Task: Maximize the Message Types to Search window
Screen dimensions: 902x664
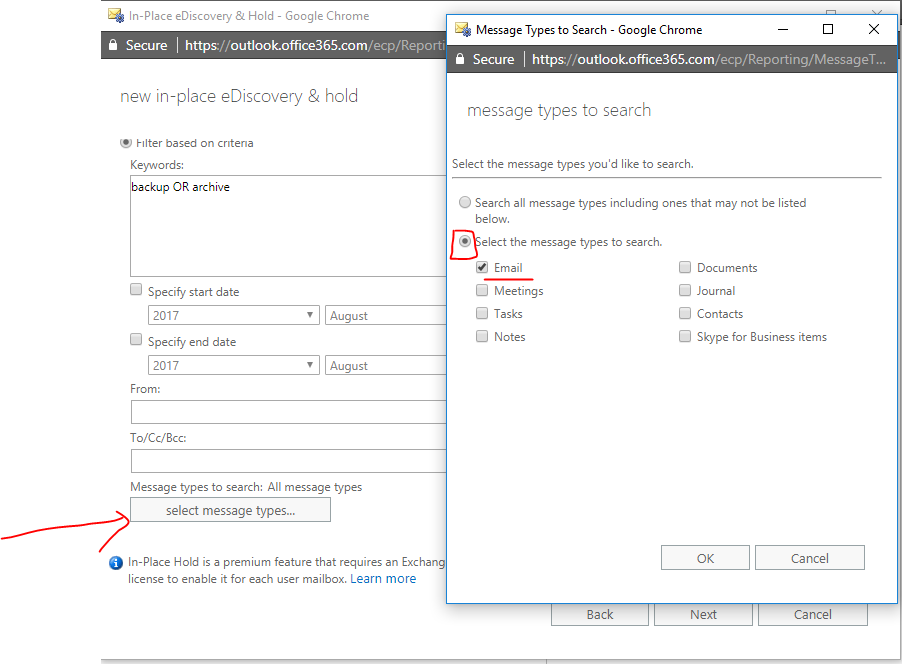Action: 828,29
